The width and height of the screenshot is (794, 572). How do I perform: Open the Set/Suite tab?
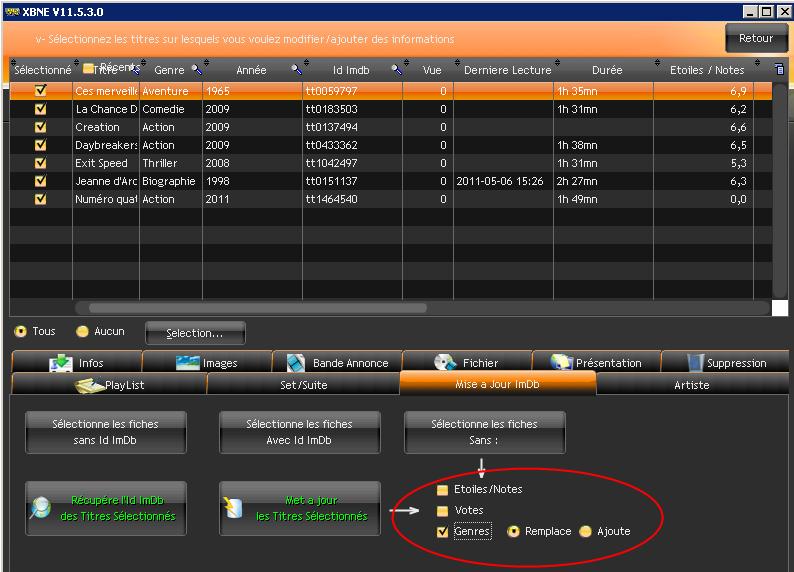tap(303, 384)
